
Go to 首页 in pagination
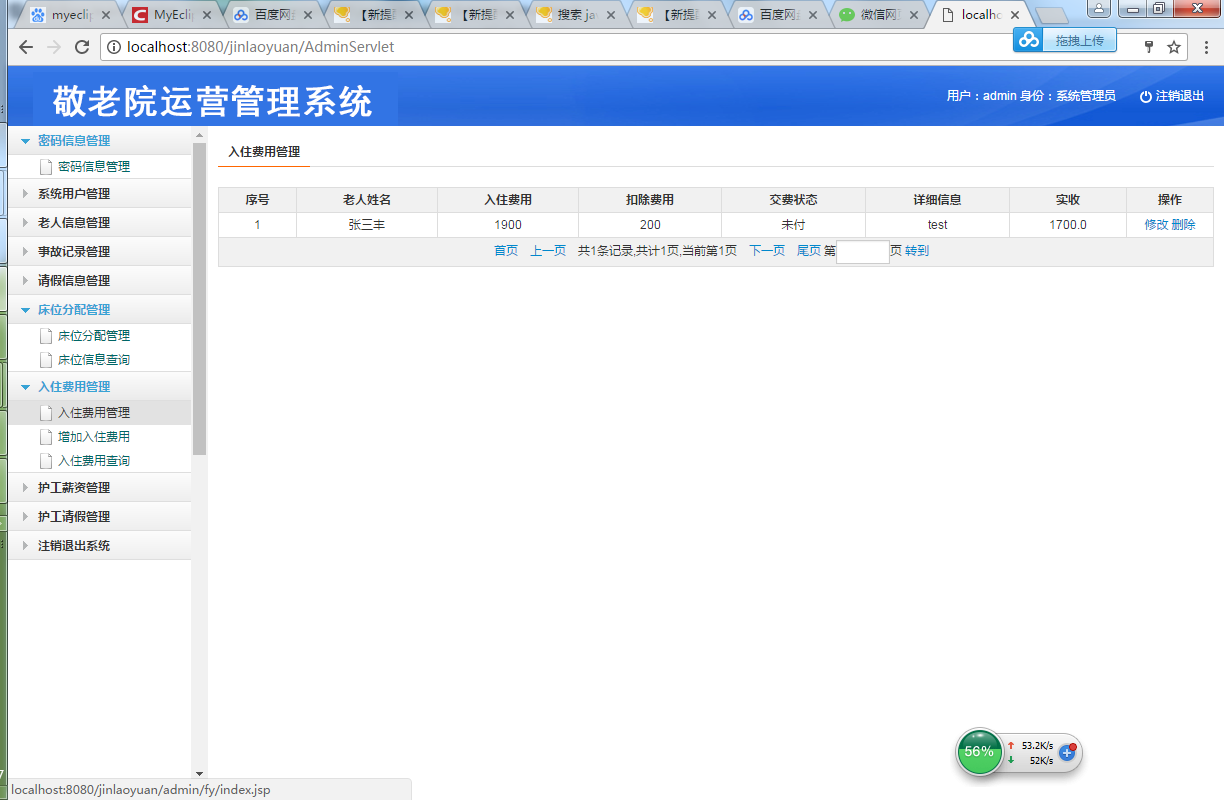(x=506, y=251)
